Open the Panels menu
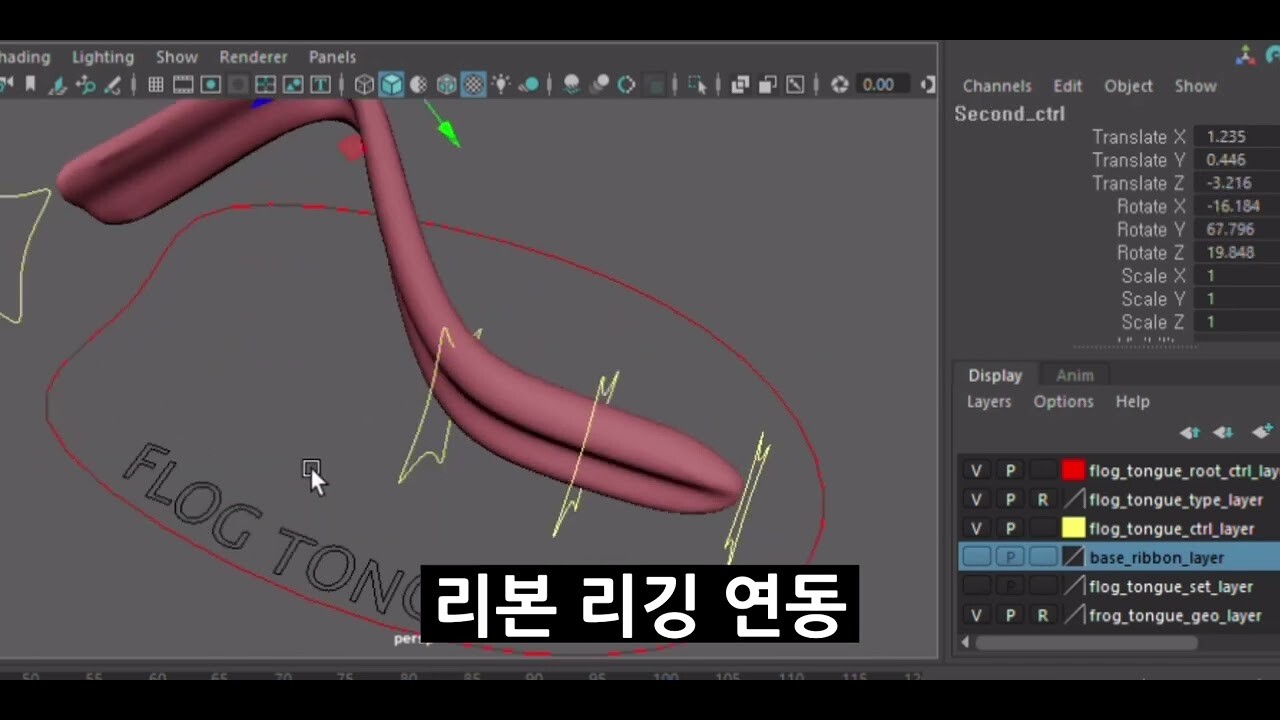The image size is (1280, 720). pyautogui.click(x=332, y=57)
